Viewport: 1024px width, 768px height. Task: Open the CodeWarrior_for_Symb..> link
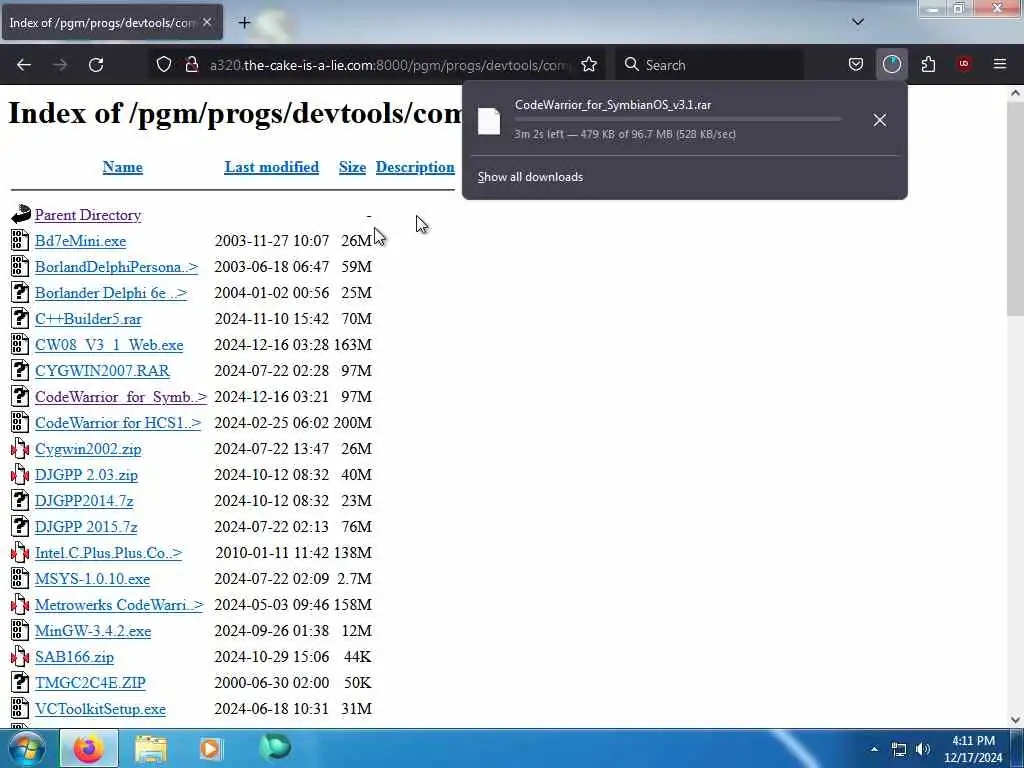[121, 397]
